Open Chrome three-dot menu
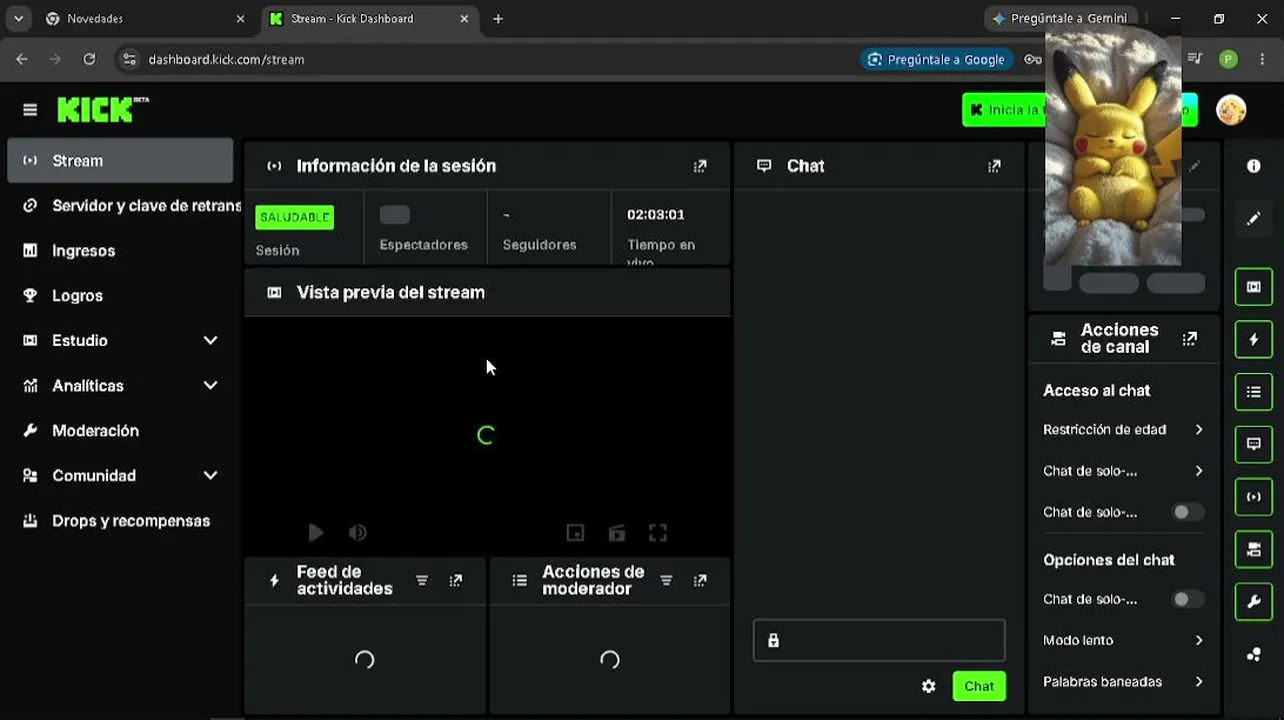Viewport: 1284px width, 720px height. [x=1263, y=59]
